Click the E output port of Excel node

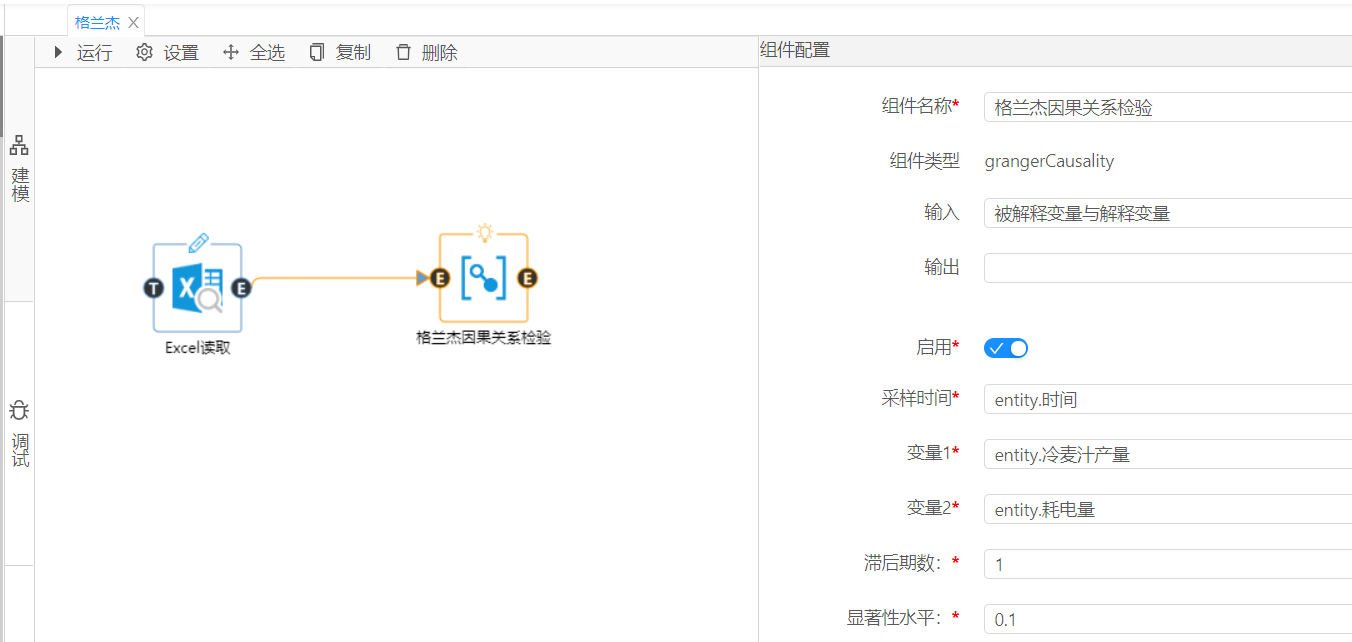pyautogui.click(x=241, y=288)
